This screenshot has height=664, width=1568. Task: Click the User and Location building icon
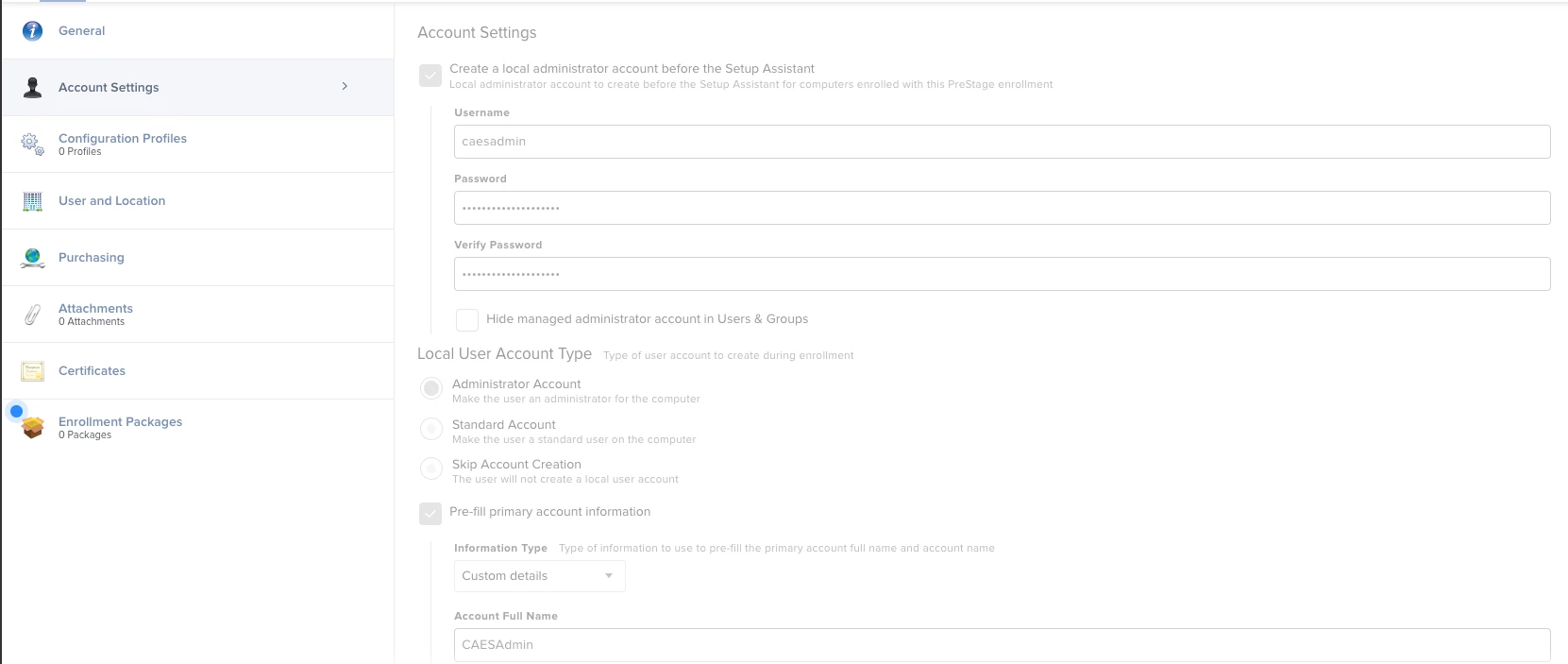[32, 201]
